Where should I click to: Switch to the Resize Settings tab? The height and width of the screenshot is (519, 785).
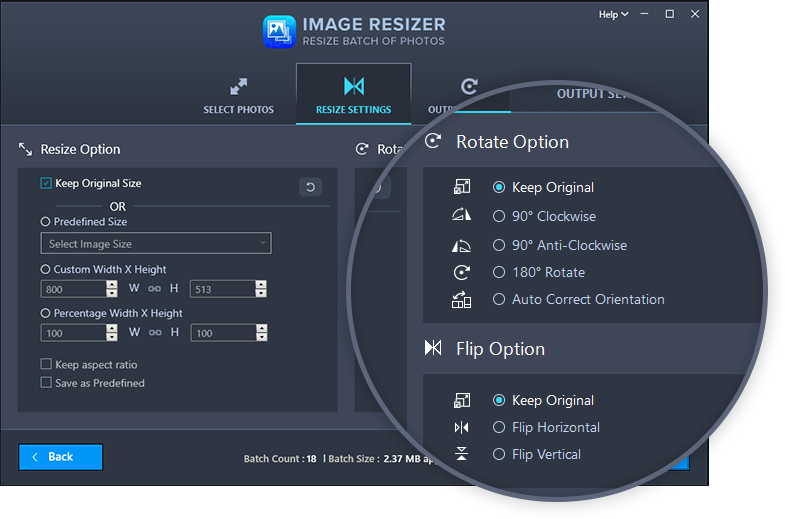point(354,94)
